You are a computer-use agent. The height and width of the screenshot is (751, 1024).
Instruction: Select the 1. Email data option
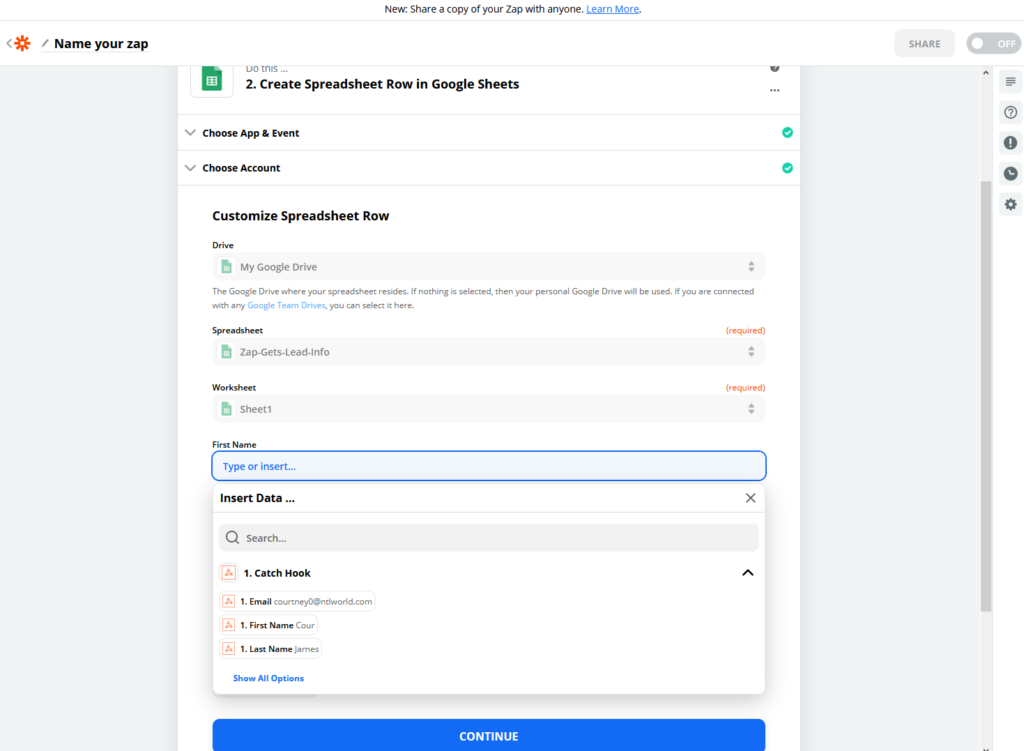[x=297, y=601]
